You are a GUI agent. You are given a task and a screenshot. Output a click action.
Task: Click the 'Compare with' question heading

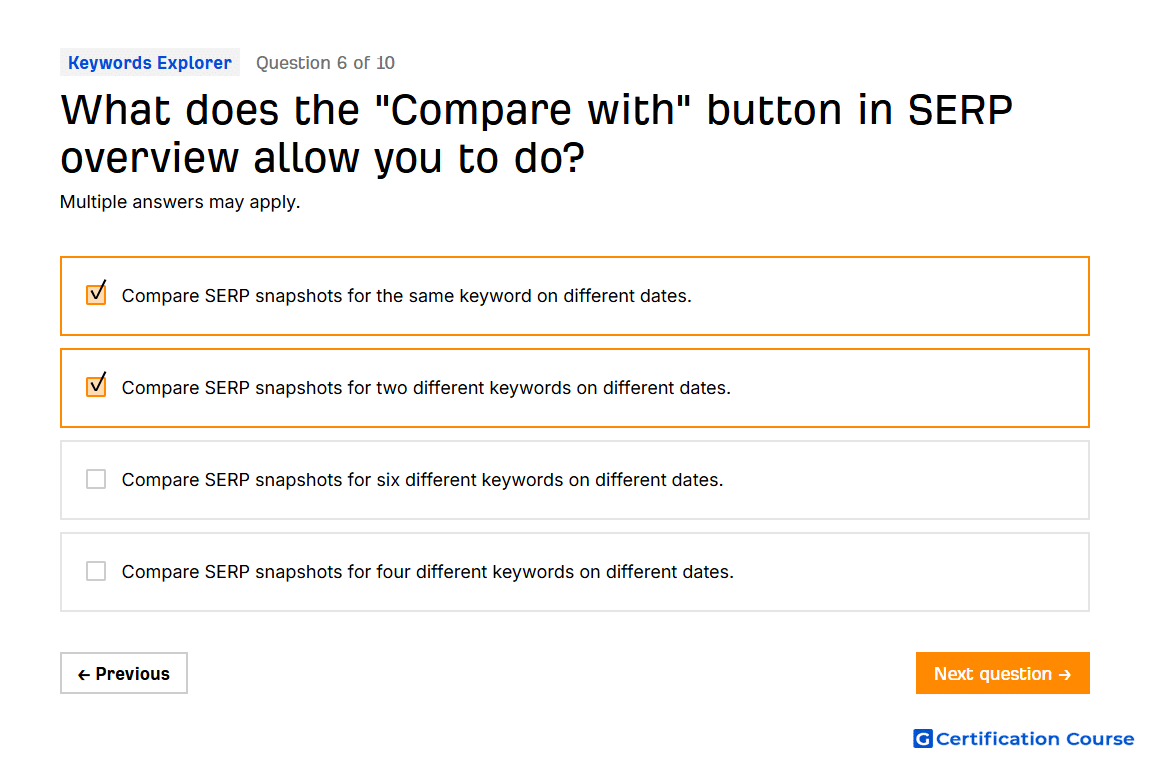point(536,133)
